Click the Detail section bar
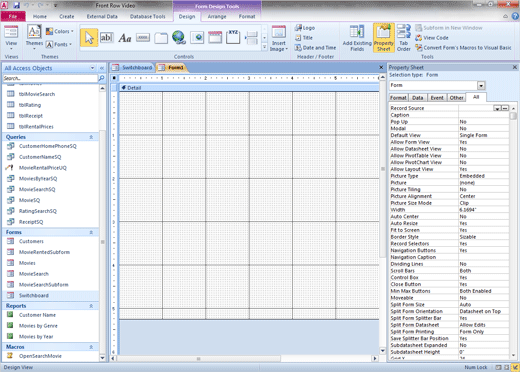 point(249,88)
